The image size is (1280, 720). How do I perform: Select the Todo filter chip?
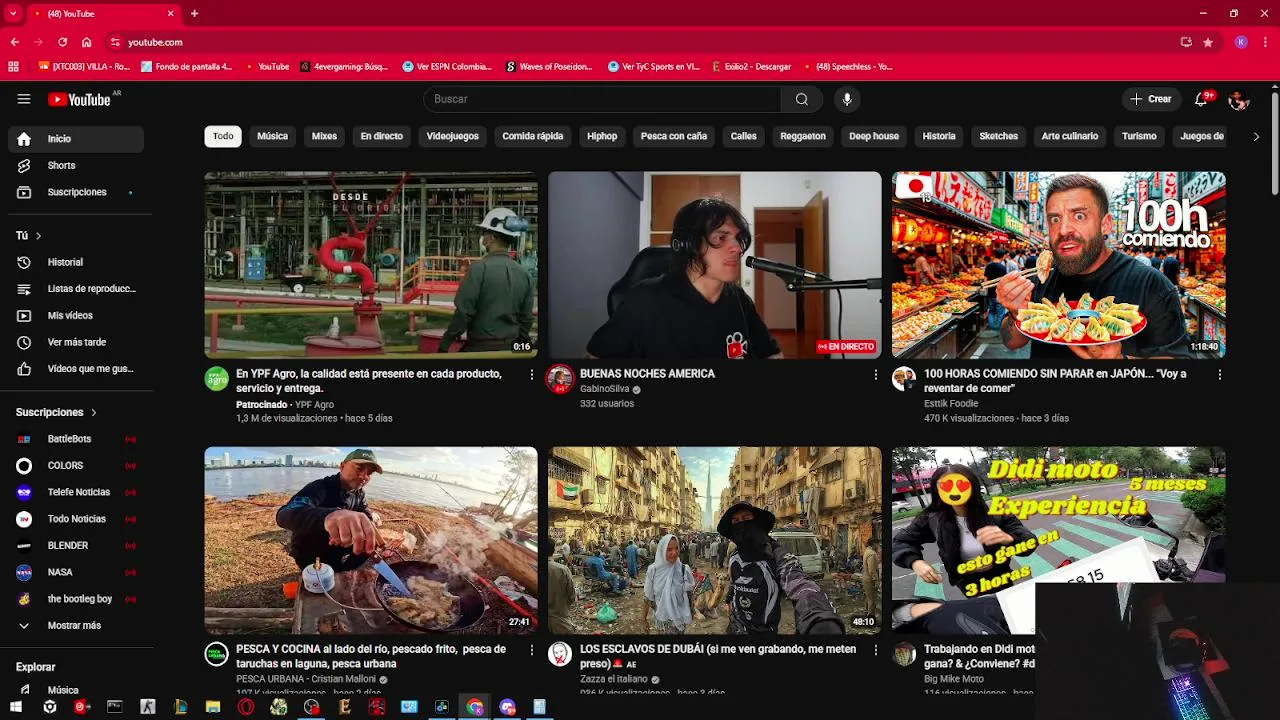click(x=223, y=136)
